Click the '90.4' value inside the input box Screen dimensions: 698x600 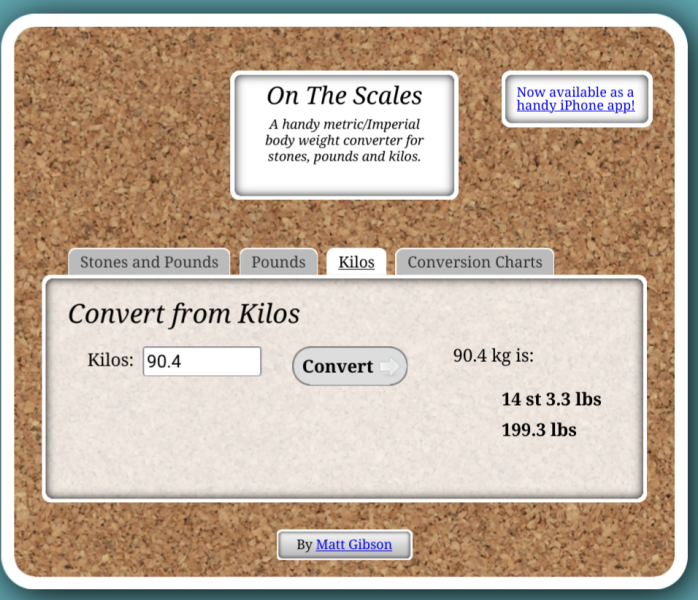coord(164,362)
